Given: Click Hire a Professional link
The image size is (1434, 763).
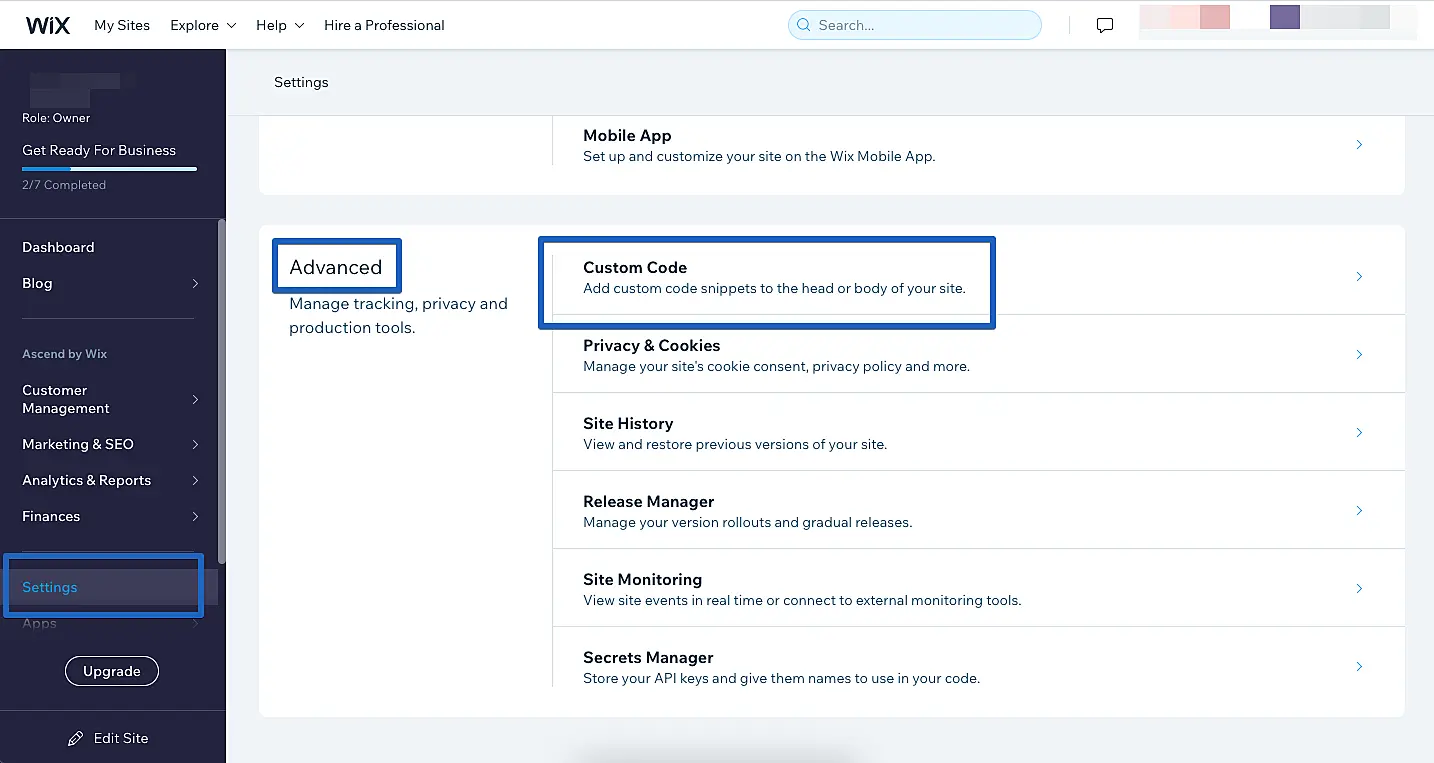Looking at the screenshot, I should pos(384,25).
